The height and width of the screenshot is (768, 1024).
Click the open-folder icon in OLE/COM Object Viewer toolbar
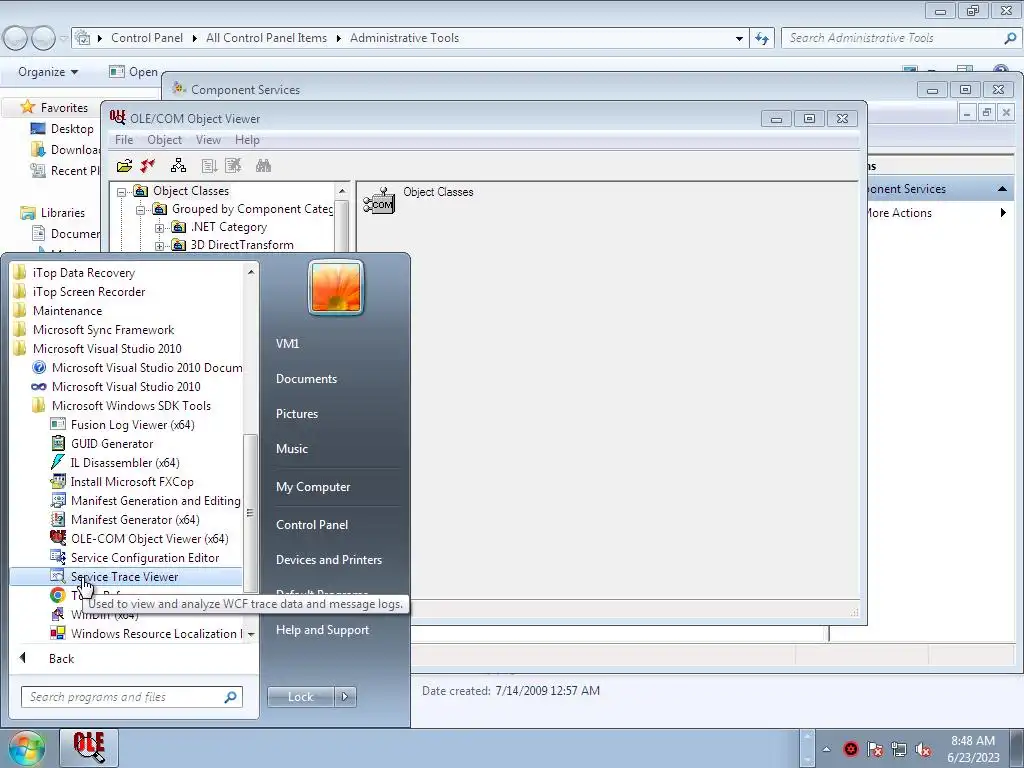click(124, 166)
